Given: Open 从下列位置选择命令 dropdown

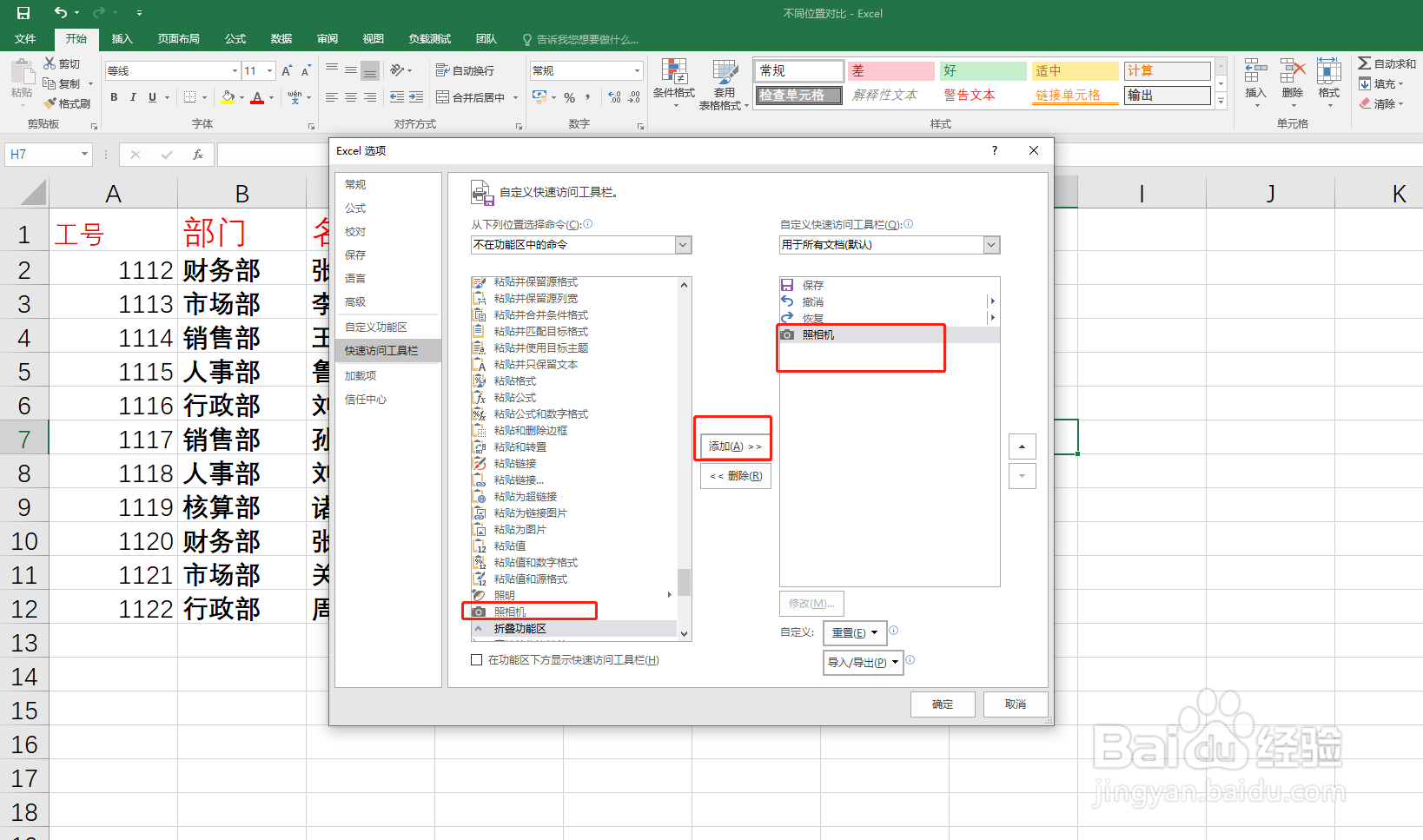Looking at the screenshot, I should [683, 245].
